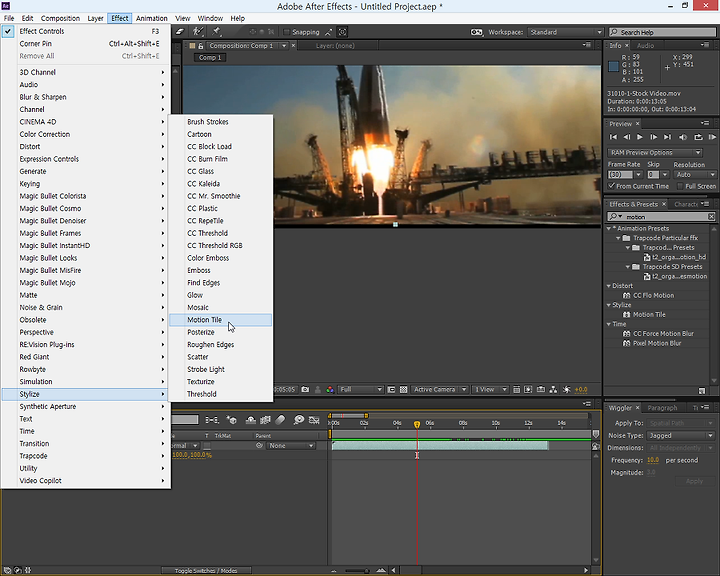The height and width of the screenshot is (576, 720).
Task: Uncheck From Current Time checkbox
Action: tap(611, 186)
